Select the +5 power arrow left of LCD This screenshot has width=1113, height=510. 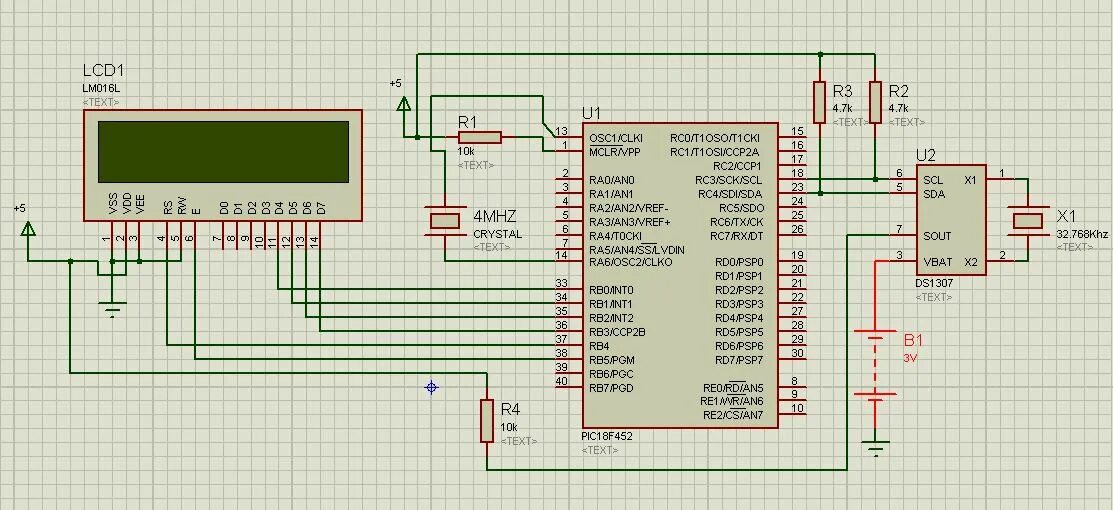pyautogui.click(x=28, y=230)
